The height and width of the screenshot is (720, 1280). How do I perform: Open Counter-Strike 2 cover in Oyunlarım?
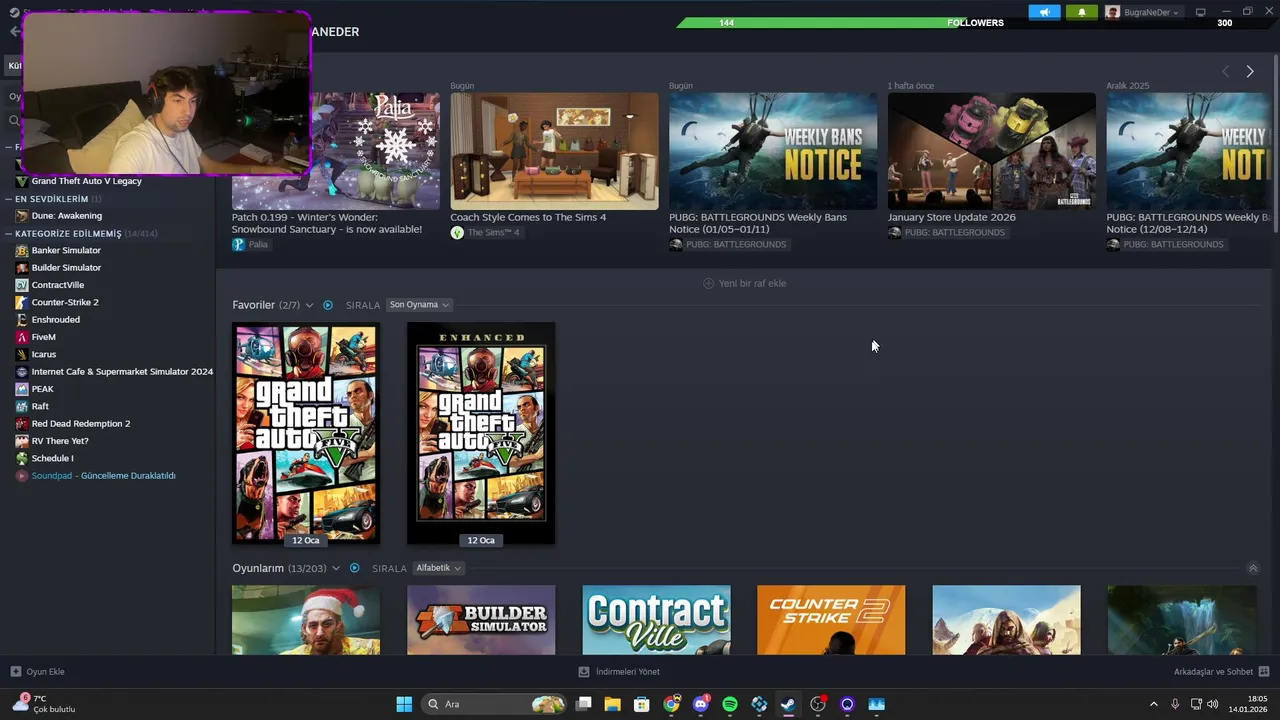[831, 620]
